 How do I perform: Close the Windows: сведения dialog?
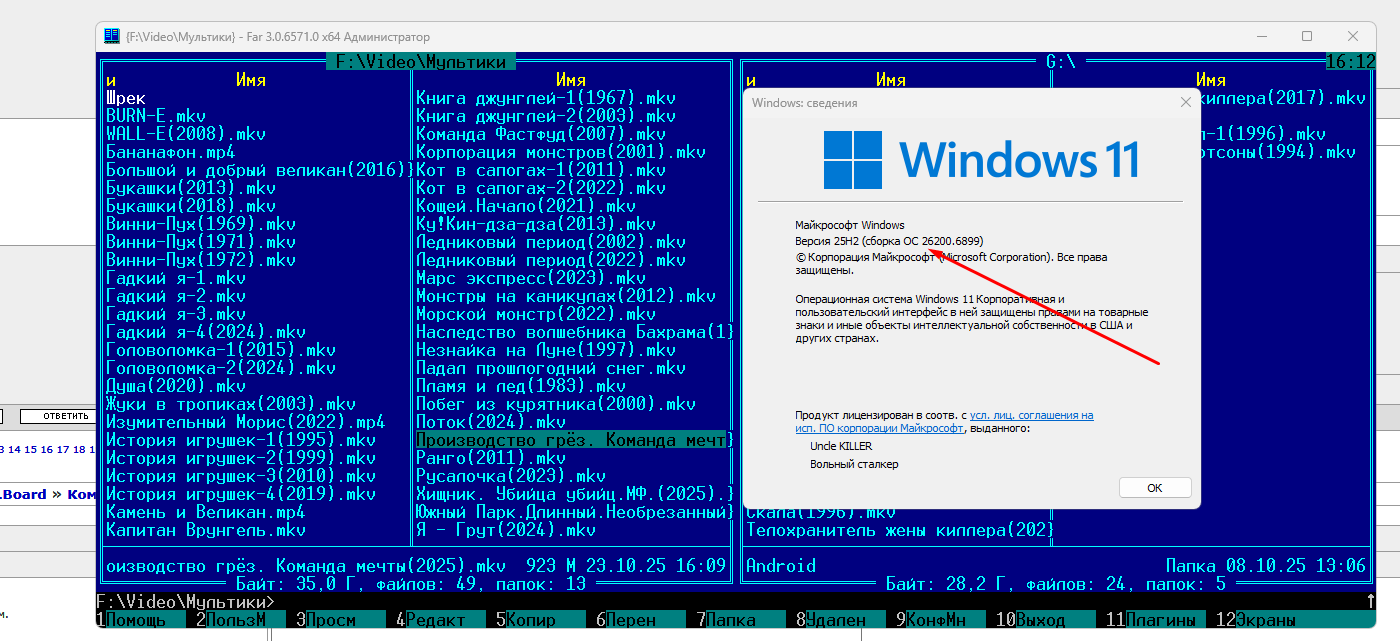1186,102
